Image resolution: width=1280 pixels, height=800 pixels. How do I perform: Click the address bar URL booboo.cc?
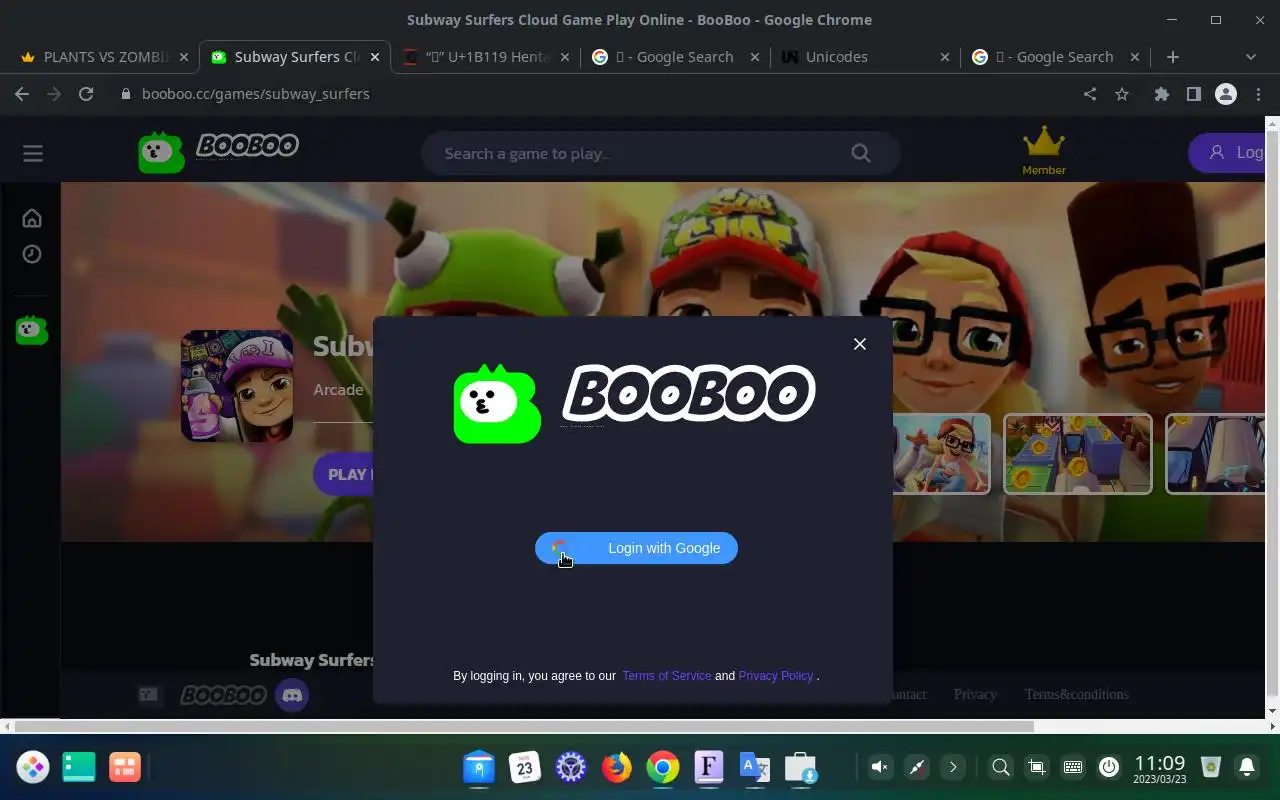256,94
